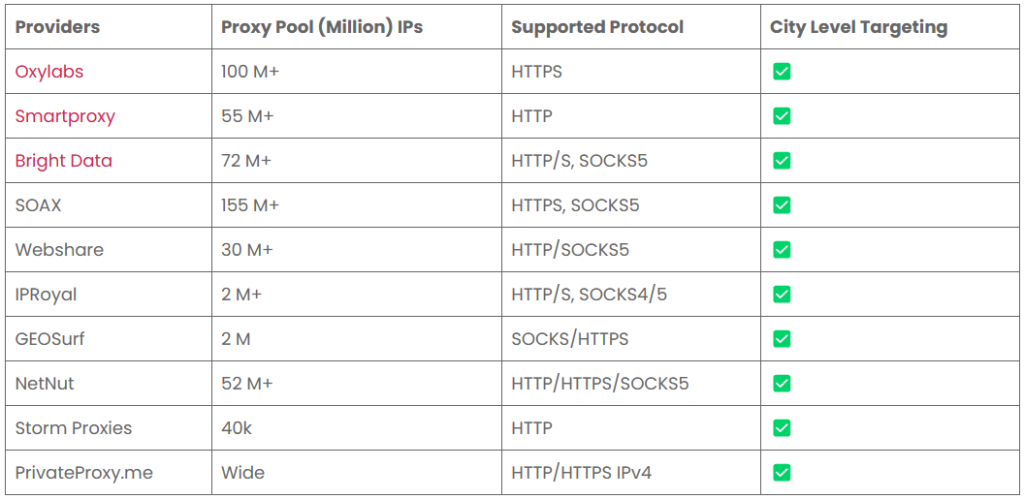Click the Webshare row green checkmark
This screenshot has height=499, width=1024.
point(781,250)
